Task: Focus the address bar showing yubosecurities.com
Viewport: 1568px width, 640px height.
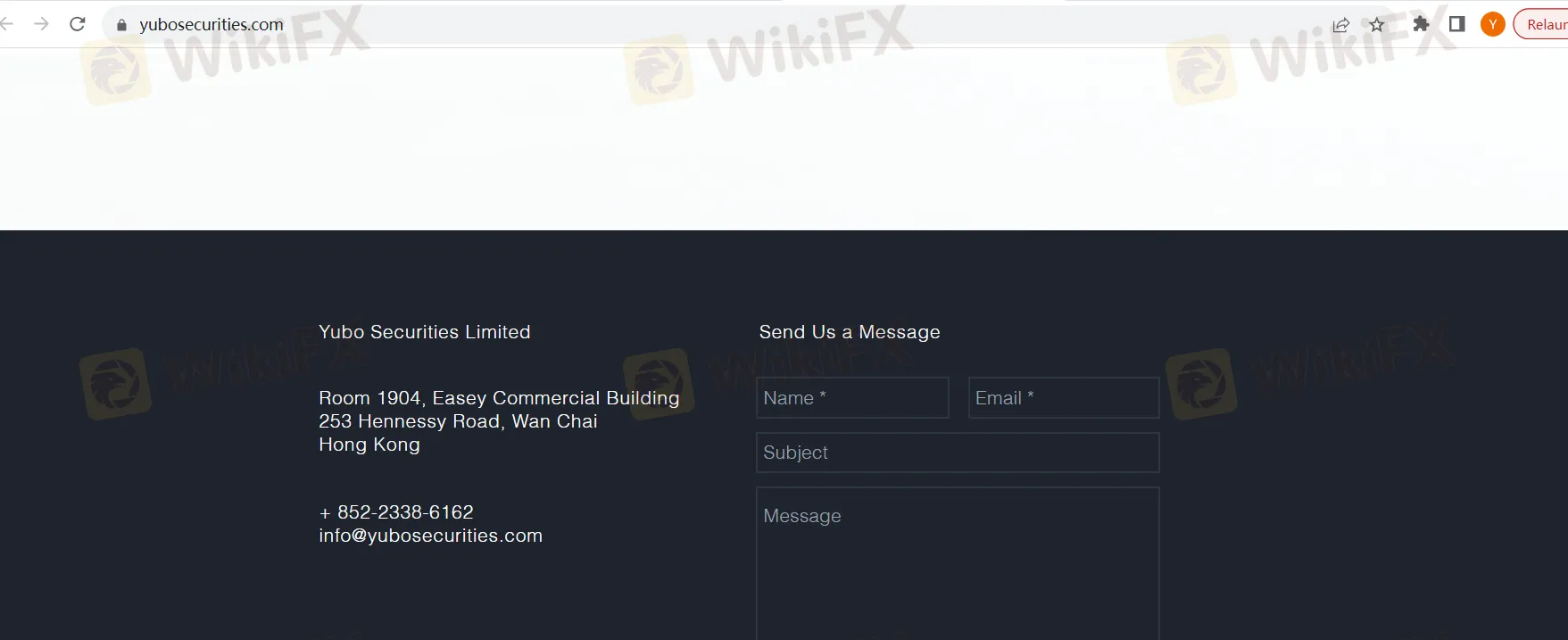Action: pyautogui.click(x=714, y=24)
